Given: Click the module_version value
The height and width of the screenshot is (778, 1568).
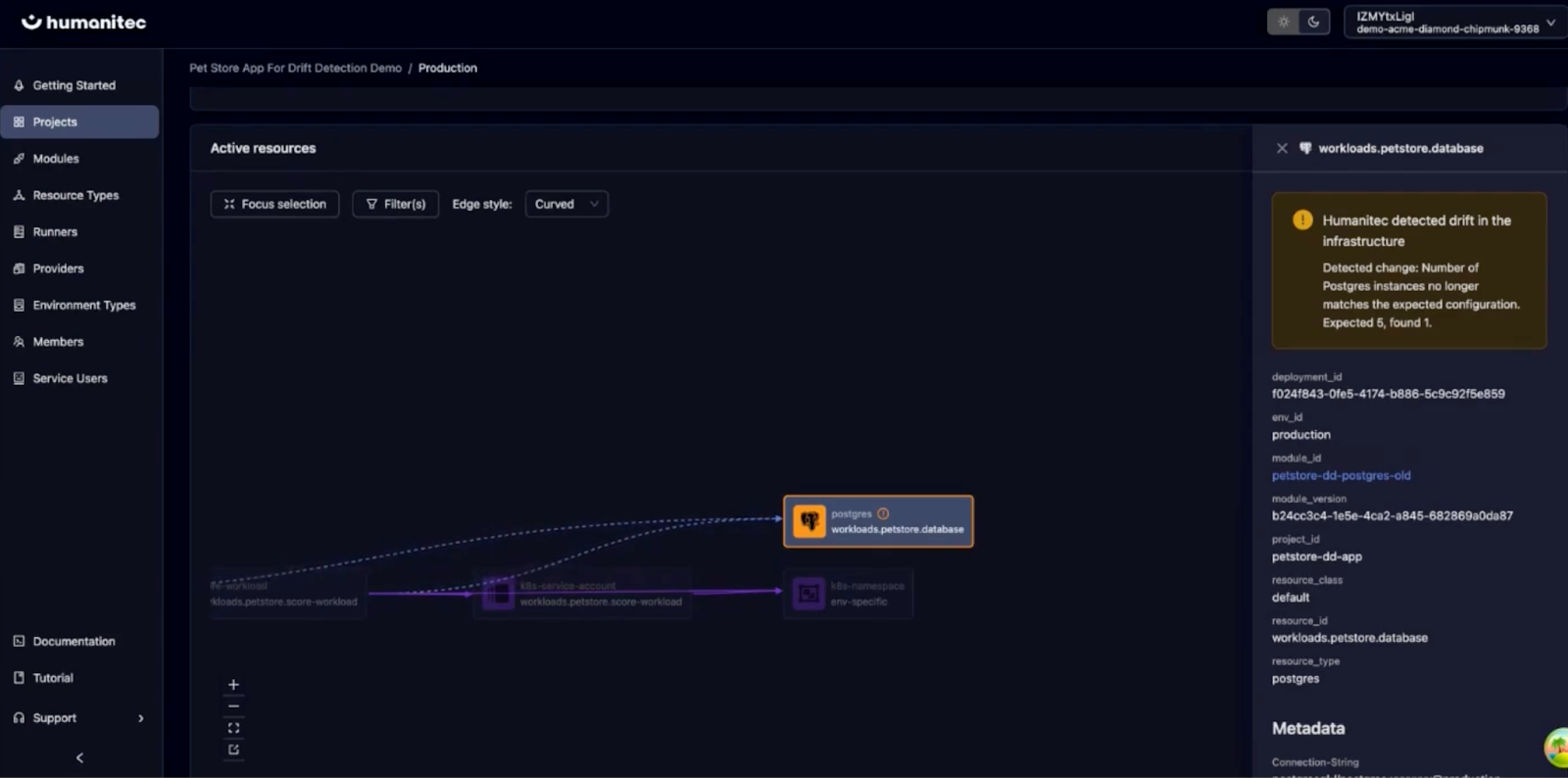Looking at the screenshot, I should pos(1393,515).
